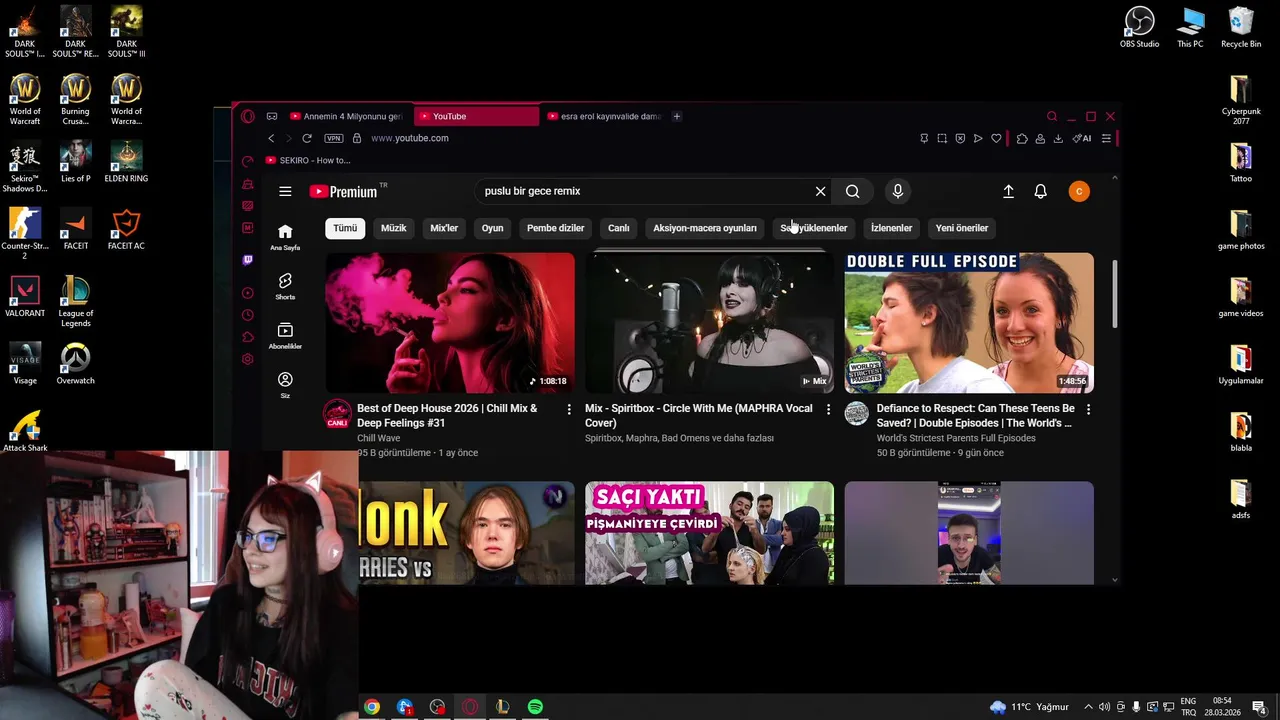Click the Opera GX menu logo

coord(248,116)
